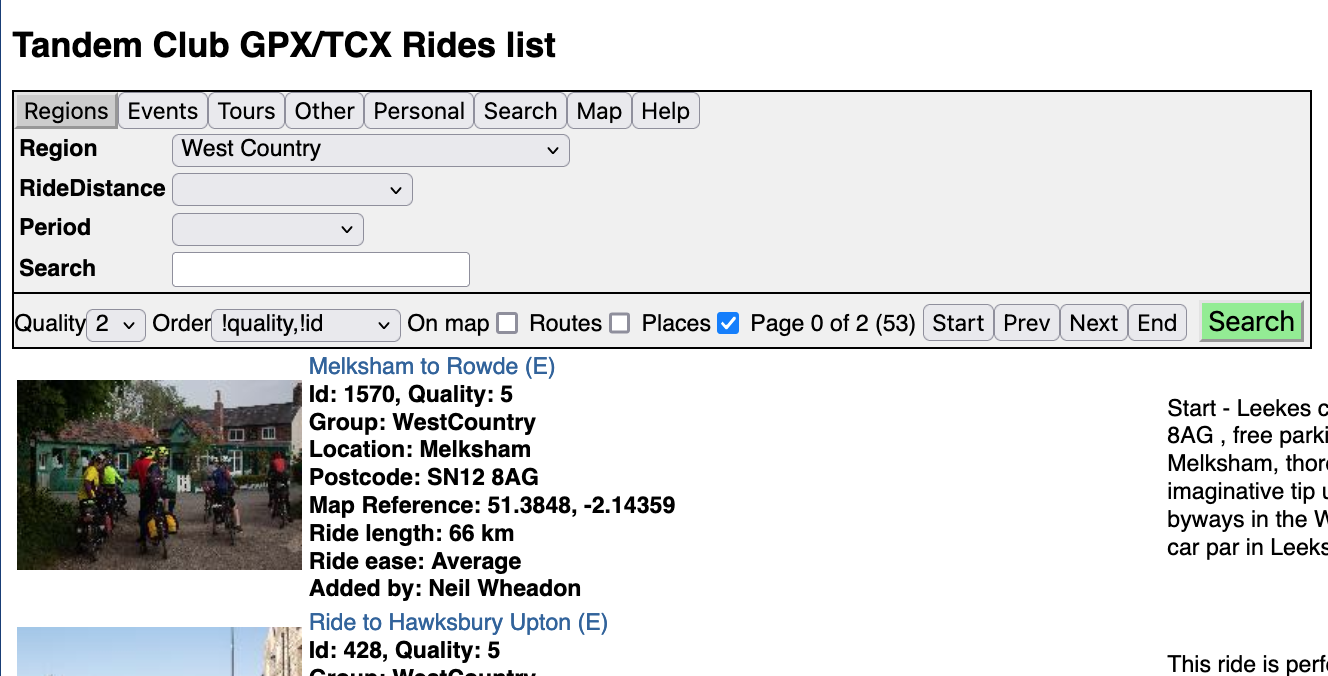Open the Map tab

tap(599, 111)
